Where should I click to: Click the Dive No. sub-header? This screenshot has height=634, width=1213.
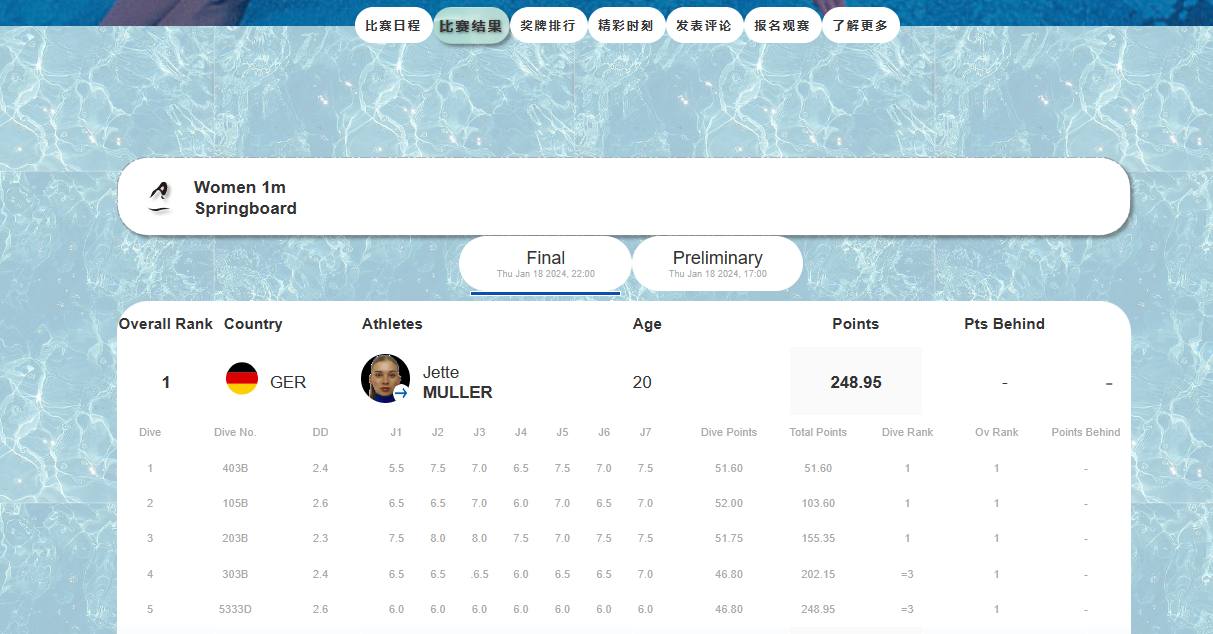(235, 432)
